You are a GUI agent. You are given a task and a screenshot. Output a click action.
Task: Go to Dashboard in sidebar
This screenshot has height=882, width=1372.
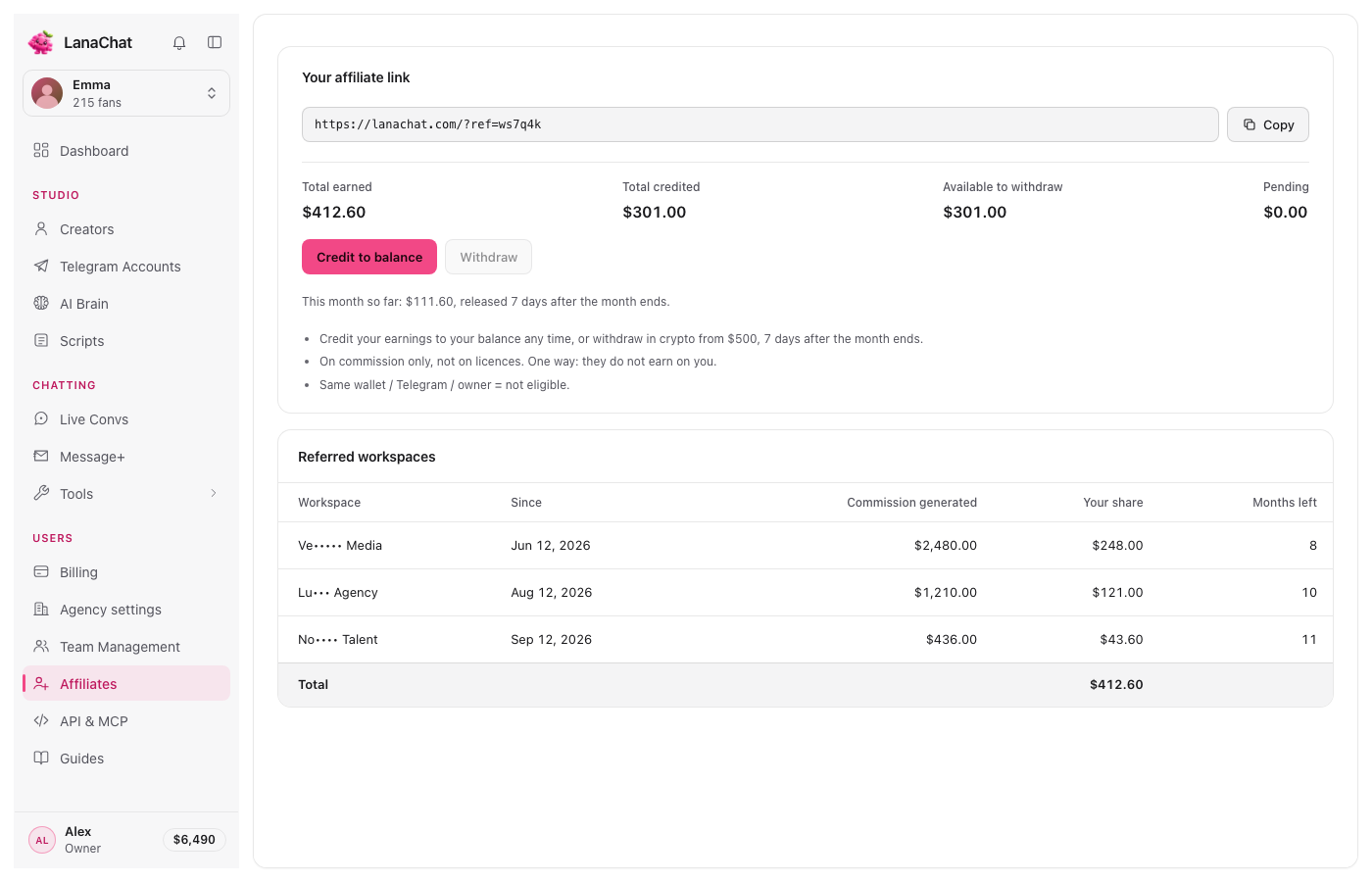click(x=126, y=150)
